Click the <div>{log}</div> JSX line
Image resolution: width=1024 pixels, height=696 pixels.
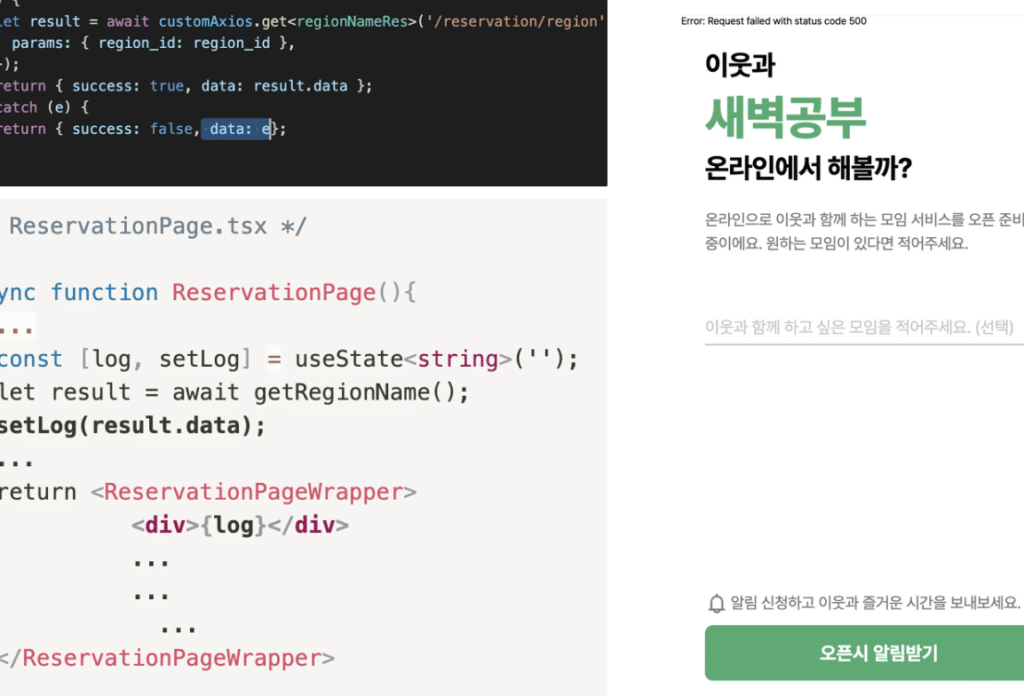(240, 525)
